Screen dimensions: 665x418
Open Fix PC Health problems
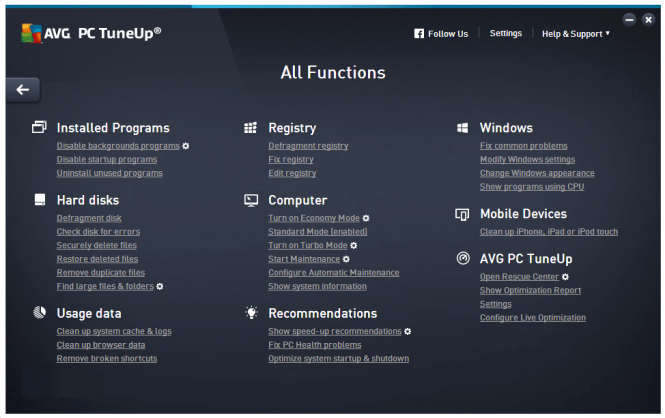click(315, 345)
